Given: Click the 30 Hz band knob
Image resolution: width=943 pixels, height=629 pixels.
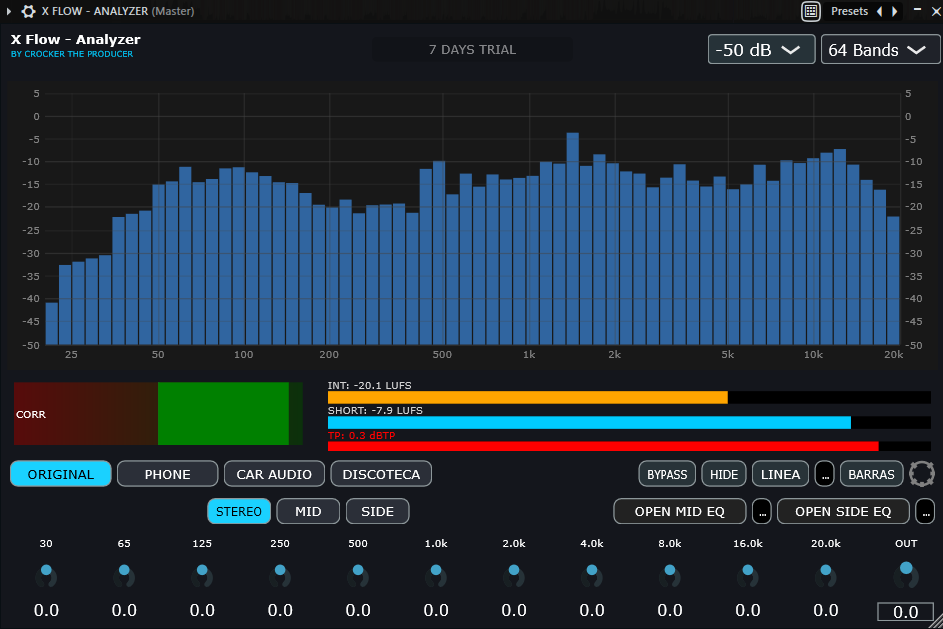Looking at the screenshot, I should point(46,575).
